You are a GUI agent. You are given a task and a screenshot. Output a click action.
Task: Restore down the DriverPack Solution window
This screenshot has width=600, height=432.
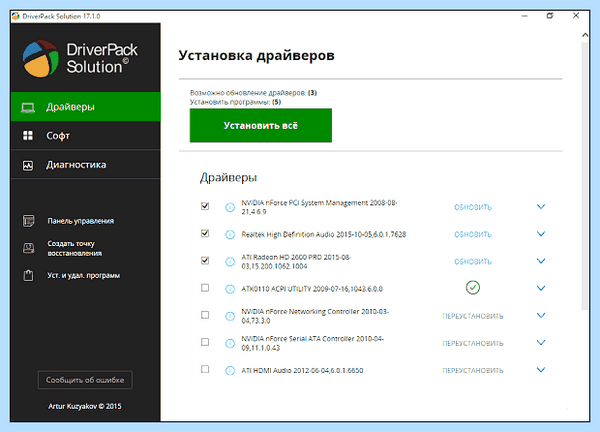point(550,16)
